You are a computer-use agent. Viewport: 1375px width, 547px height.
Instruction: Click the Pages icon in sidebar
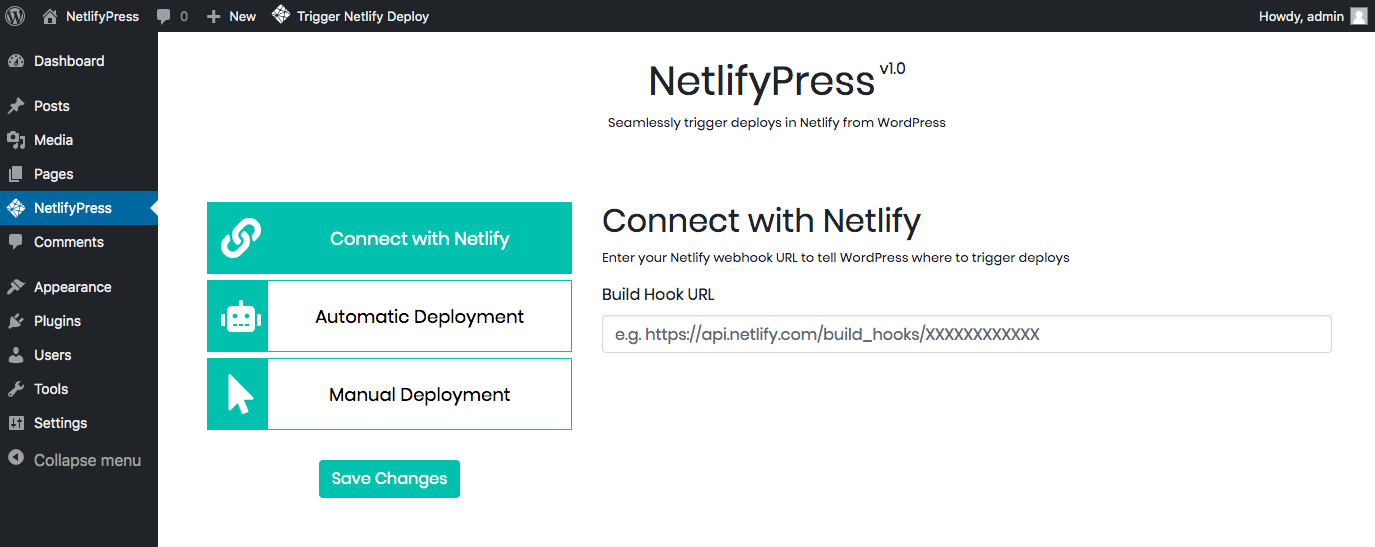point(16,174)
